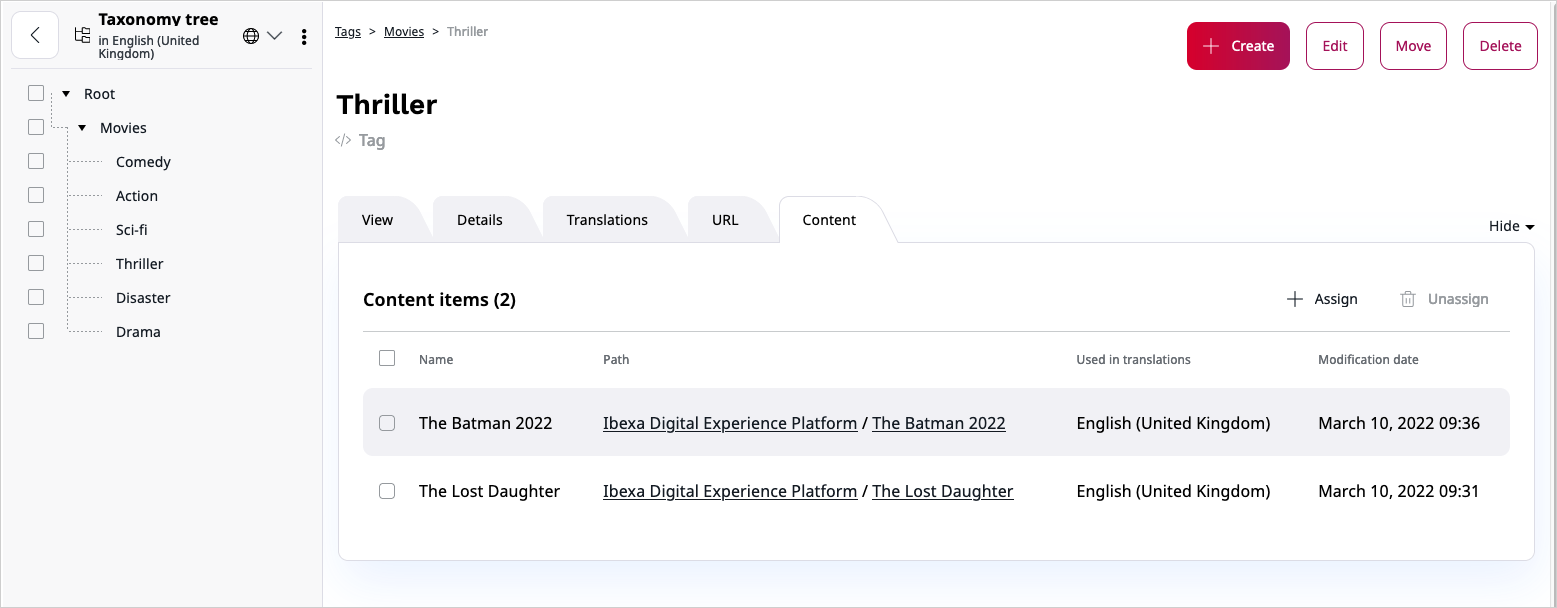Screen dimensions: 1557x608
Task: Click the back arrow in taxonomy panel
Action: (x=35, y=36)
